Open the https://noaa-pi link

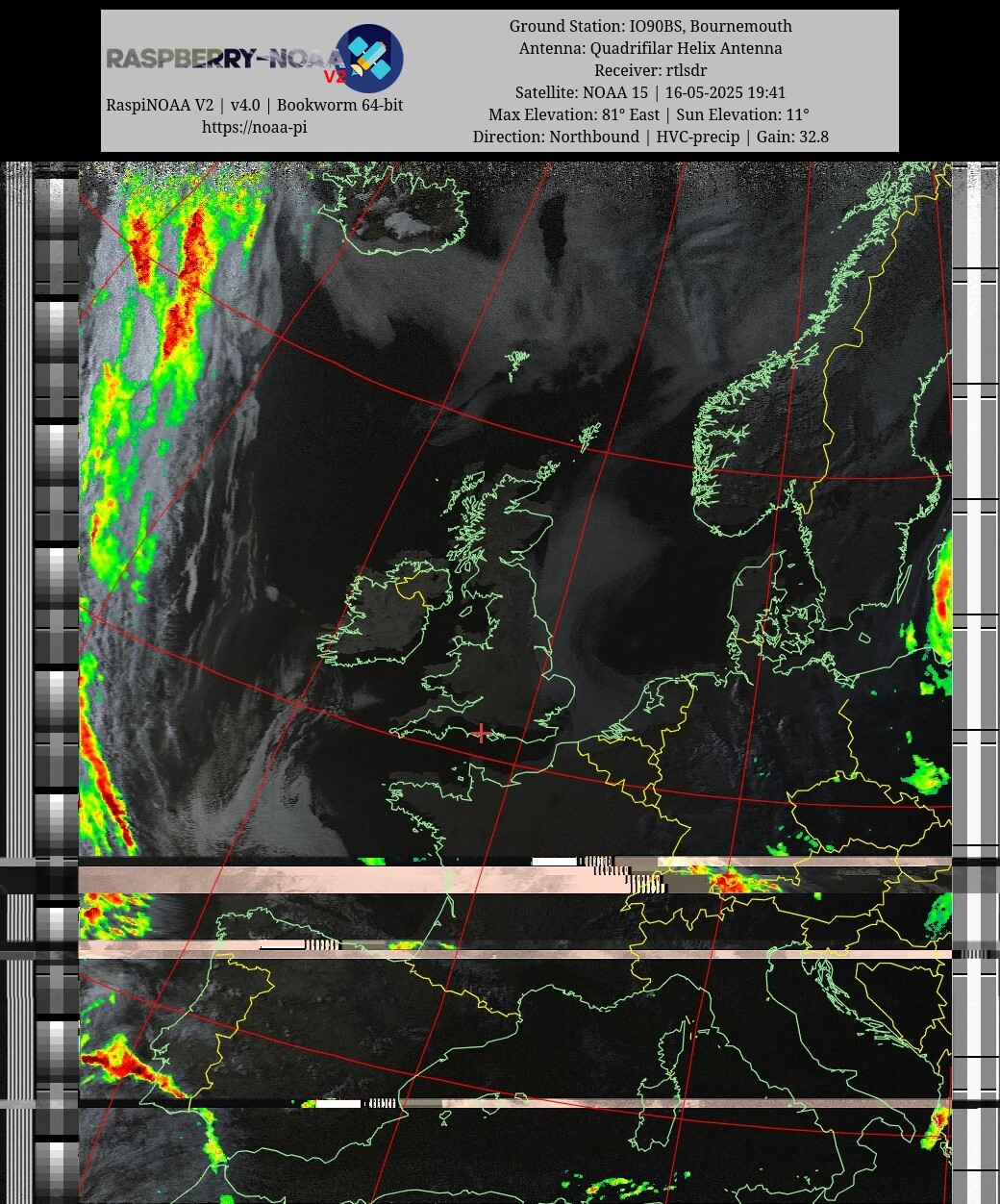(255, 127)
